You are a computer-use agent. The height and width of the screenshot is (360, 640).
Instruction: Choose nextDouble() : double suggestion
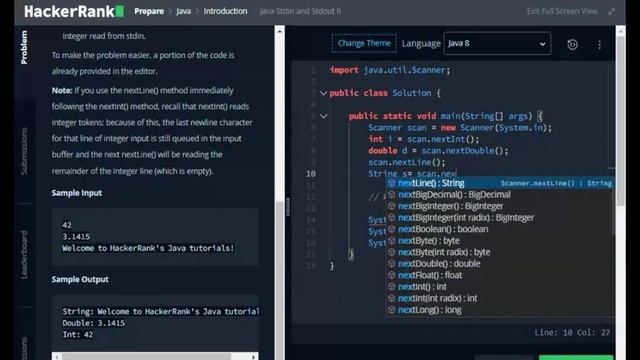coord(500,264)
